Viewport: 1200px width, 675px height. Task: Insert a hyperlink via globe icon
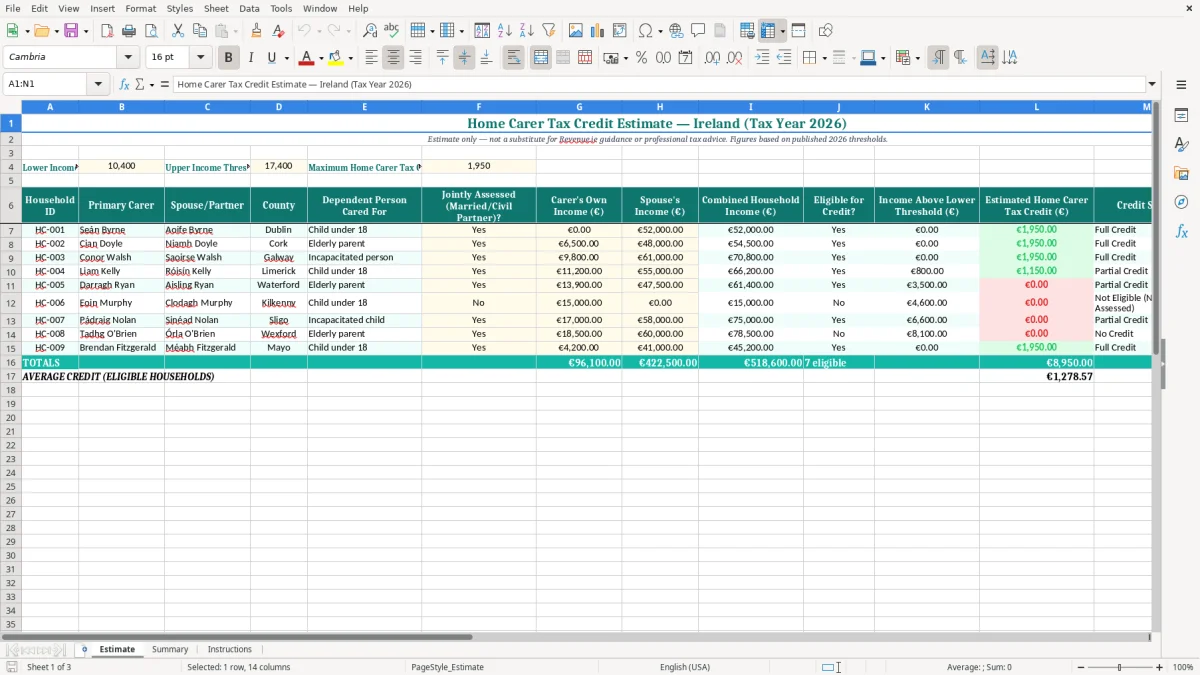[x=676, y=31]
